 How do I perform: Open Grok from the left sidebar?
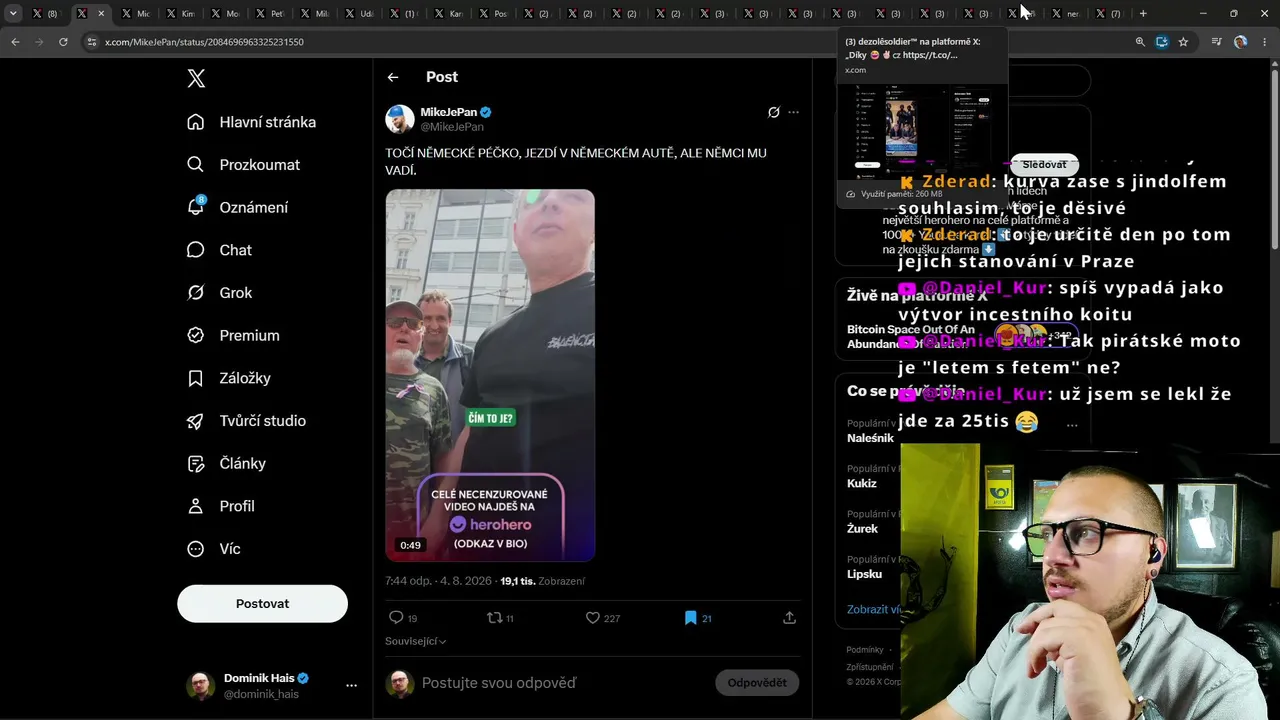point(220,293)
